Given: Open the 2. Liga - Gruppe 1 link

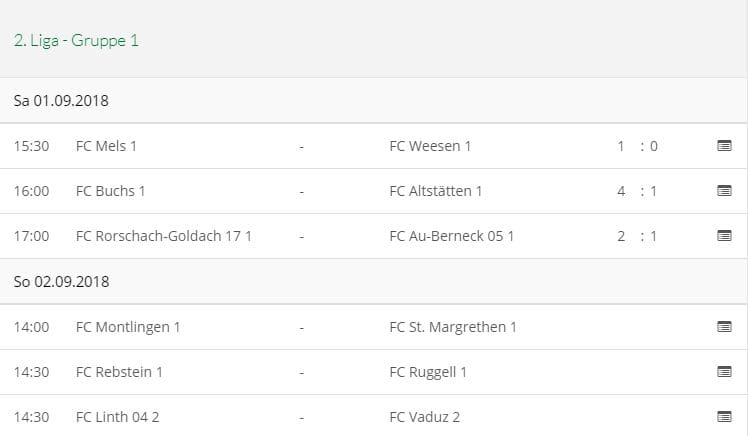Looking at the screenshot, I should [76, 41].
